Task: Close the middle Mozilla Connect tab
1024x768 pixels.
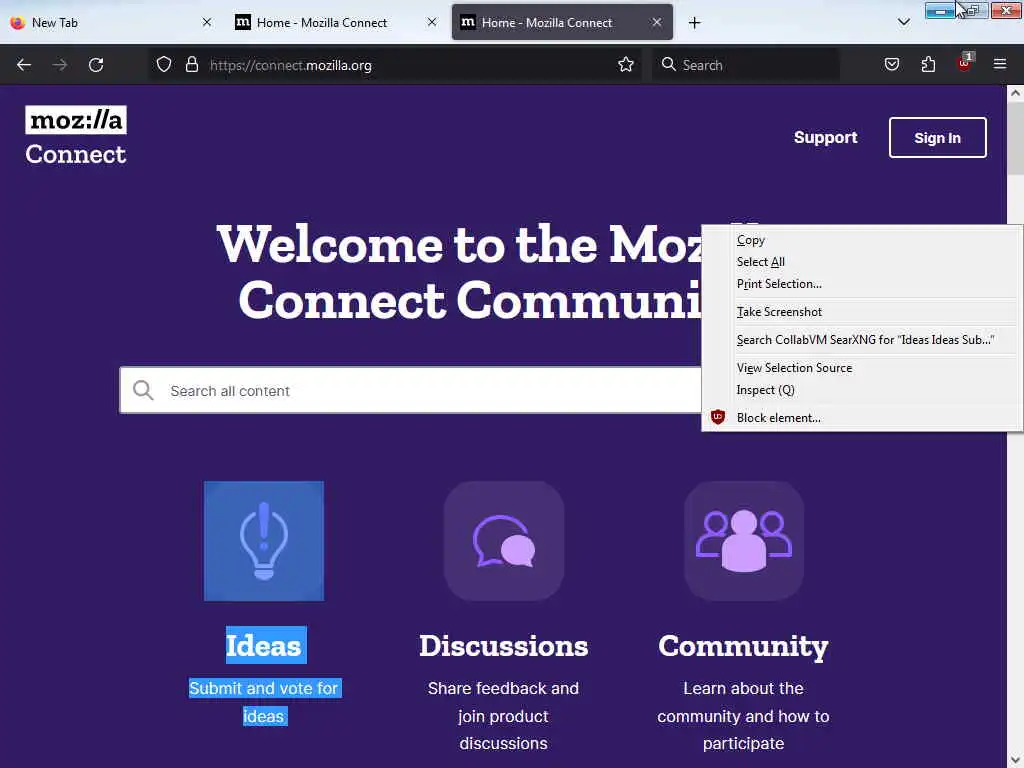Action: coord(432,22)
